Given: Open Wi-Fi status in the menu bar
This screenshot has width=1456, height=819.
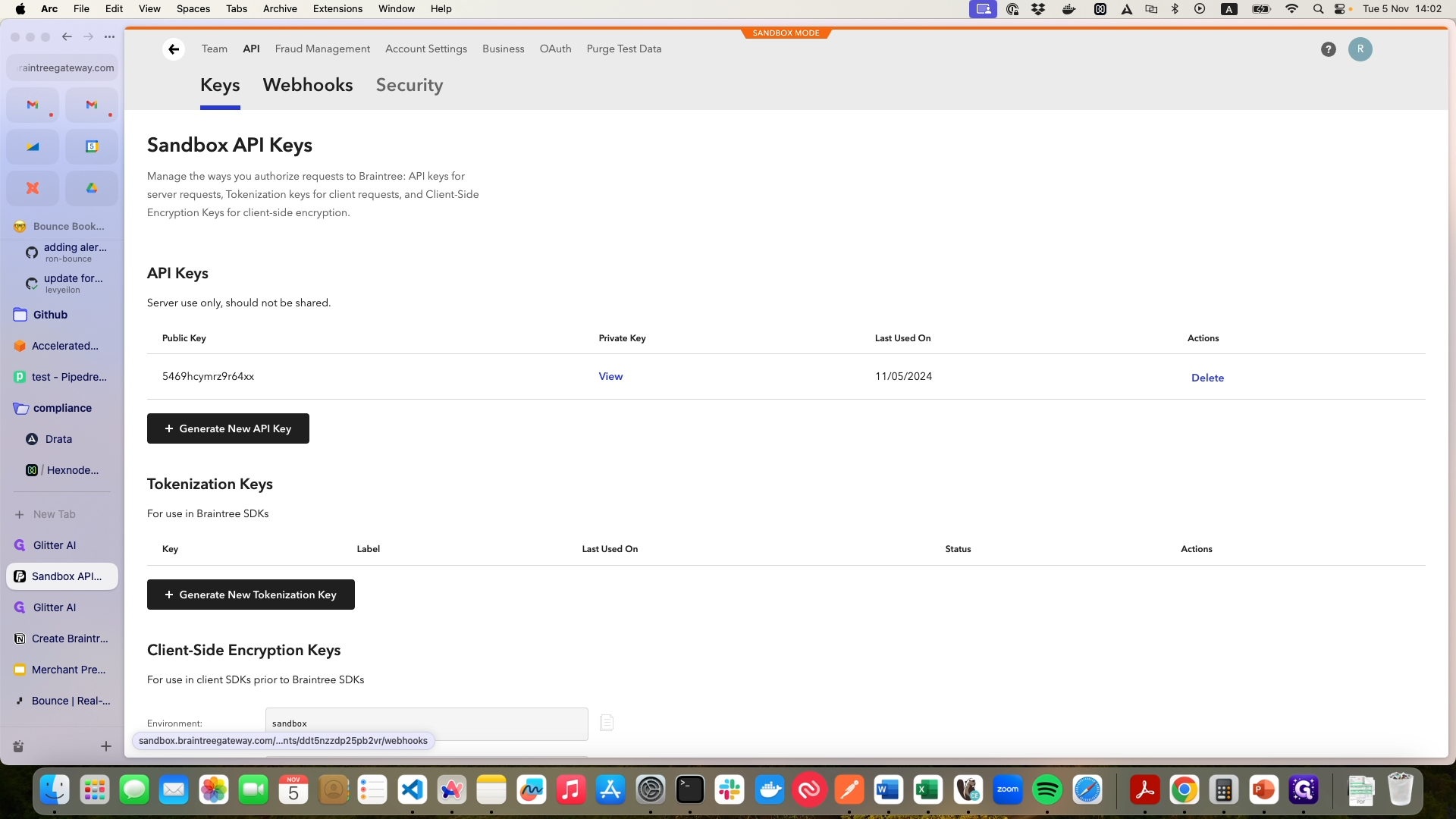Looking at the screenshot, I should [x=1291, y=9].
